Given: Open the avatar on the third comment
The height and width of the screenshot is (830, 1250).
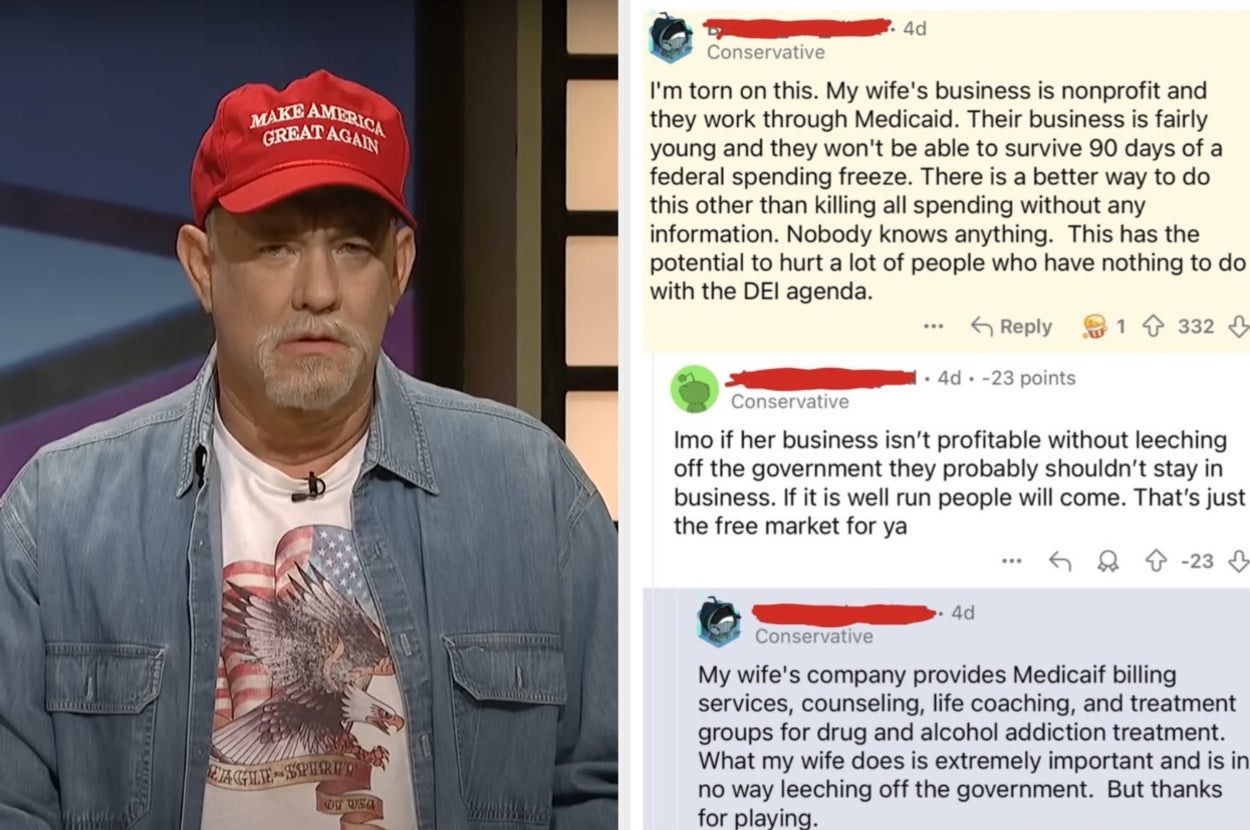Looking at the screenshot, I should coord(719,622).
